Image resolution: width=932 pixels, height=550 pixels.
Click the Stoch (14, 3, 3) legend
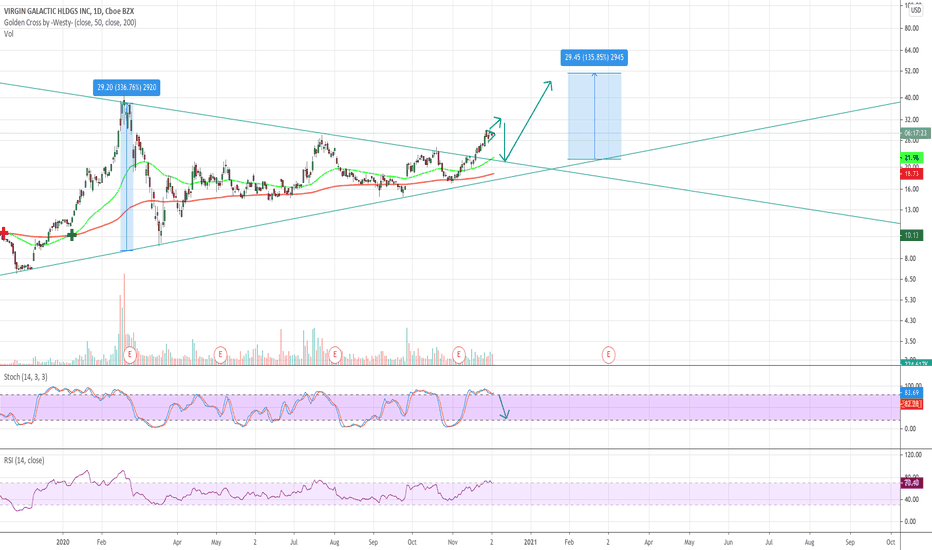[26, 377]
